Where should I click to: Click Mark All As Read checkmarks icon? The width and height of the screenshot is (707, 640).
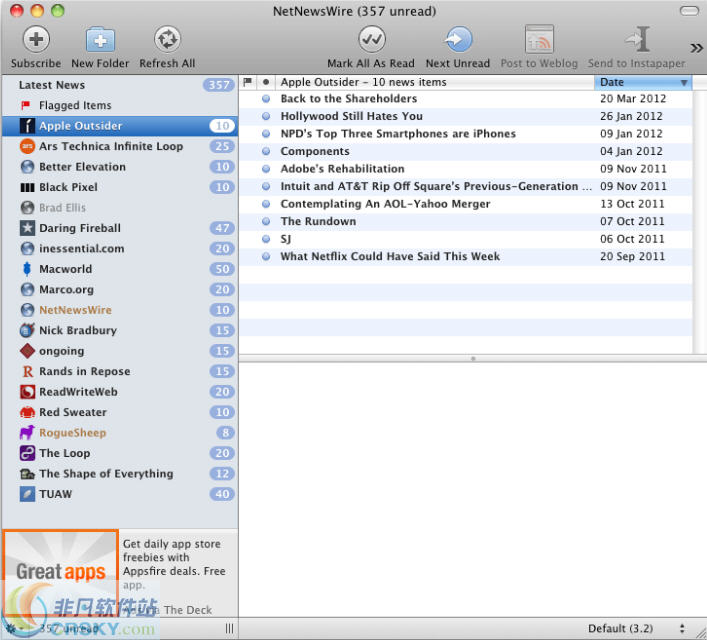[x=372, y=39]
